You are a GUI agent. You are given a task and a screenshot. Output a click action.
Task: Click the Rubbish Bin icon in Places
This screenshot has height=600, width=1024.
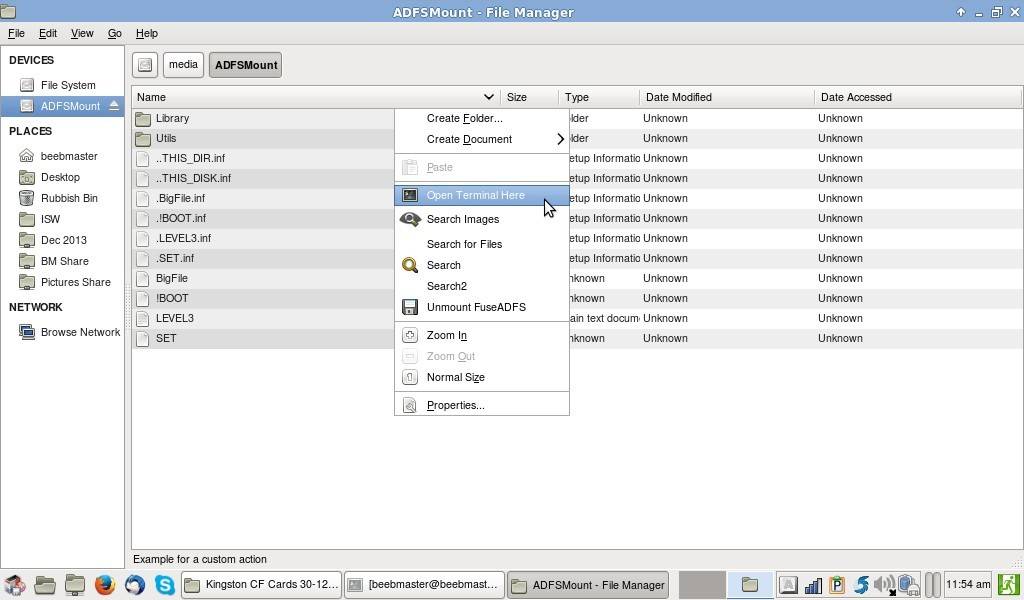pos(27,198)
